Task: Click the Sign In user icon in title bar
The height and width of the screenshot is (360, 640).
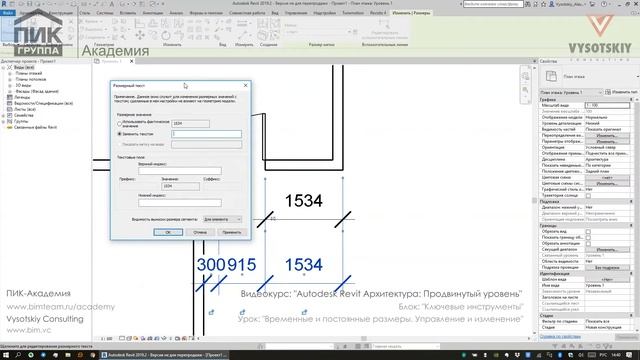Action: [552, 4]
